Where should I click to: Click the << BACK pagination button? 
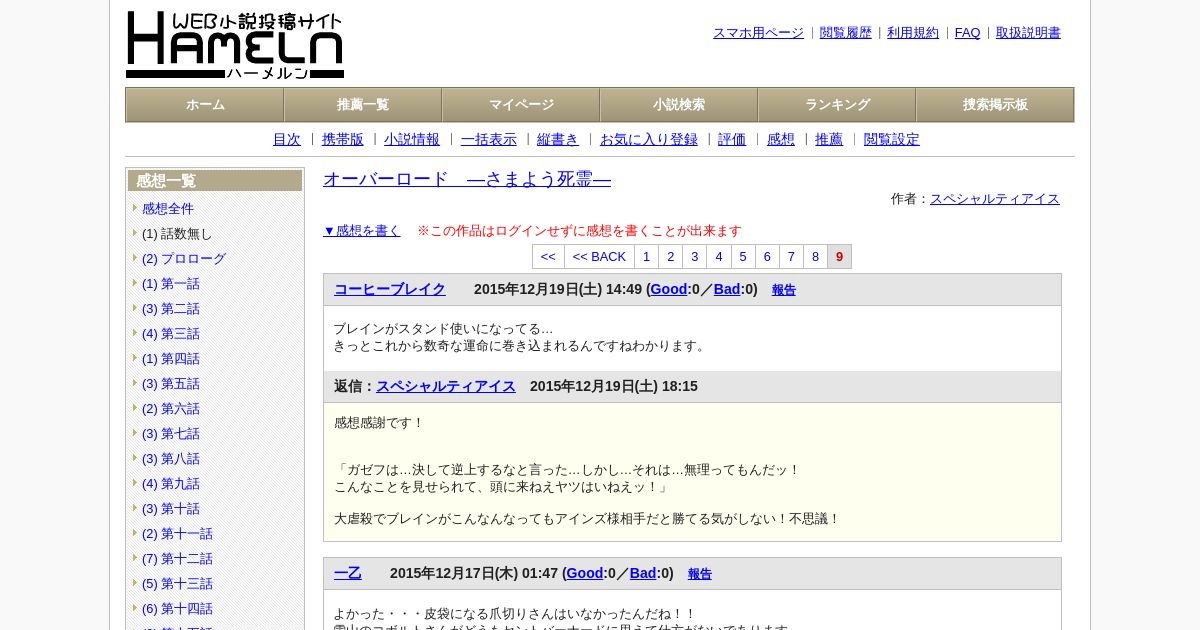coord(599,257)
